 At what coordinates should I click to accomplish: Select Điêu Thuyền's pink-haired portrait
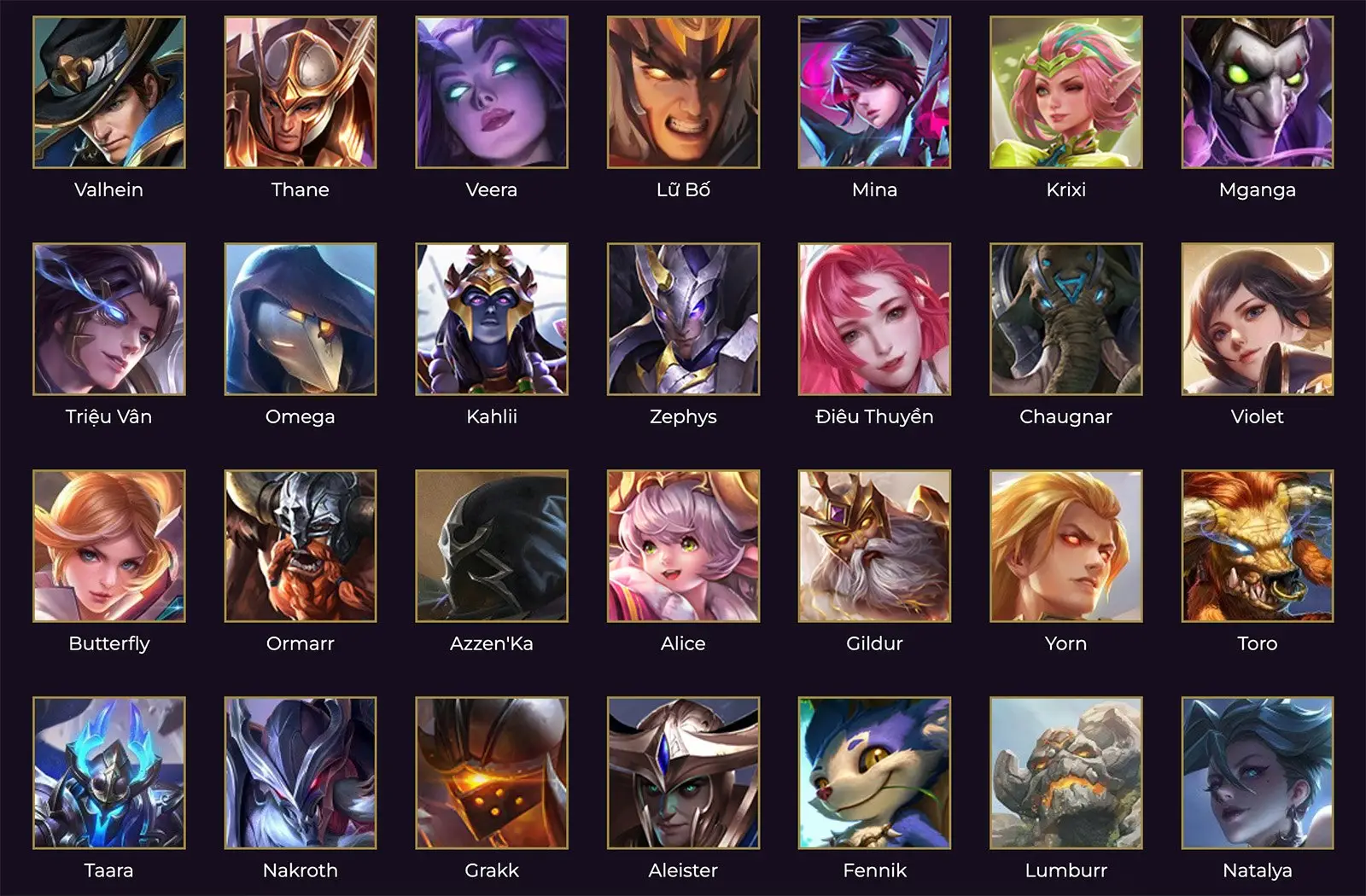[x=874, y=319]
